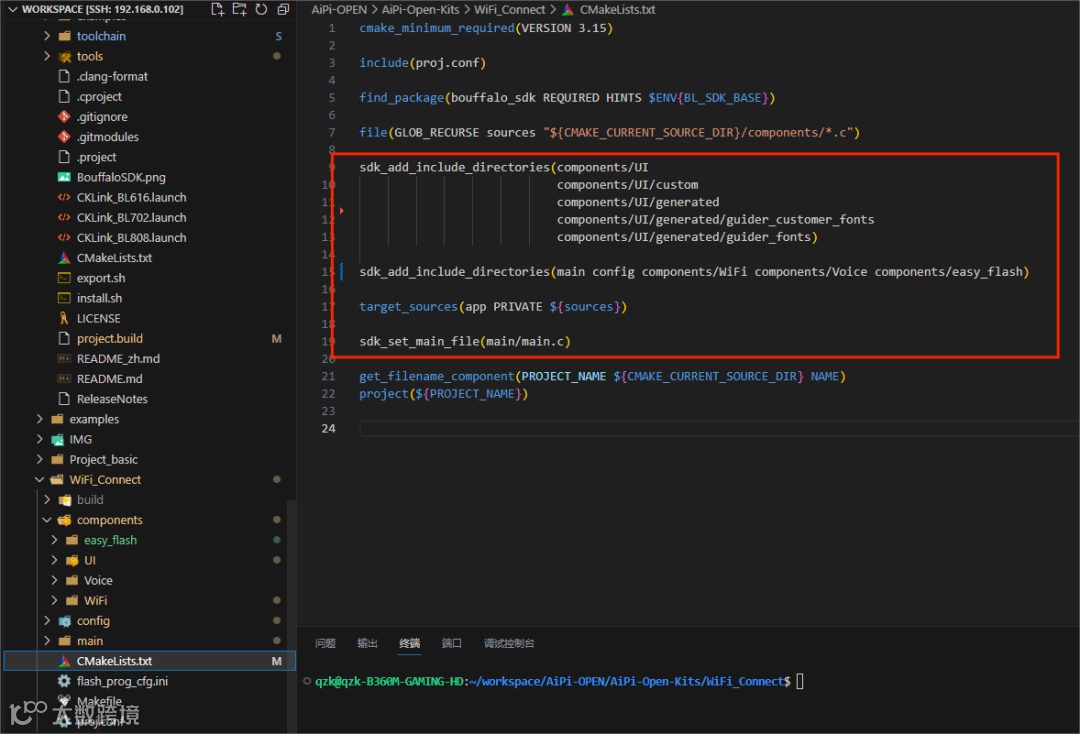The image size is (1080, 734).
Task: Click the AiPi-Open-Kits breadcrumb
Action: (x=422, y=10)
